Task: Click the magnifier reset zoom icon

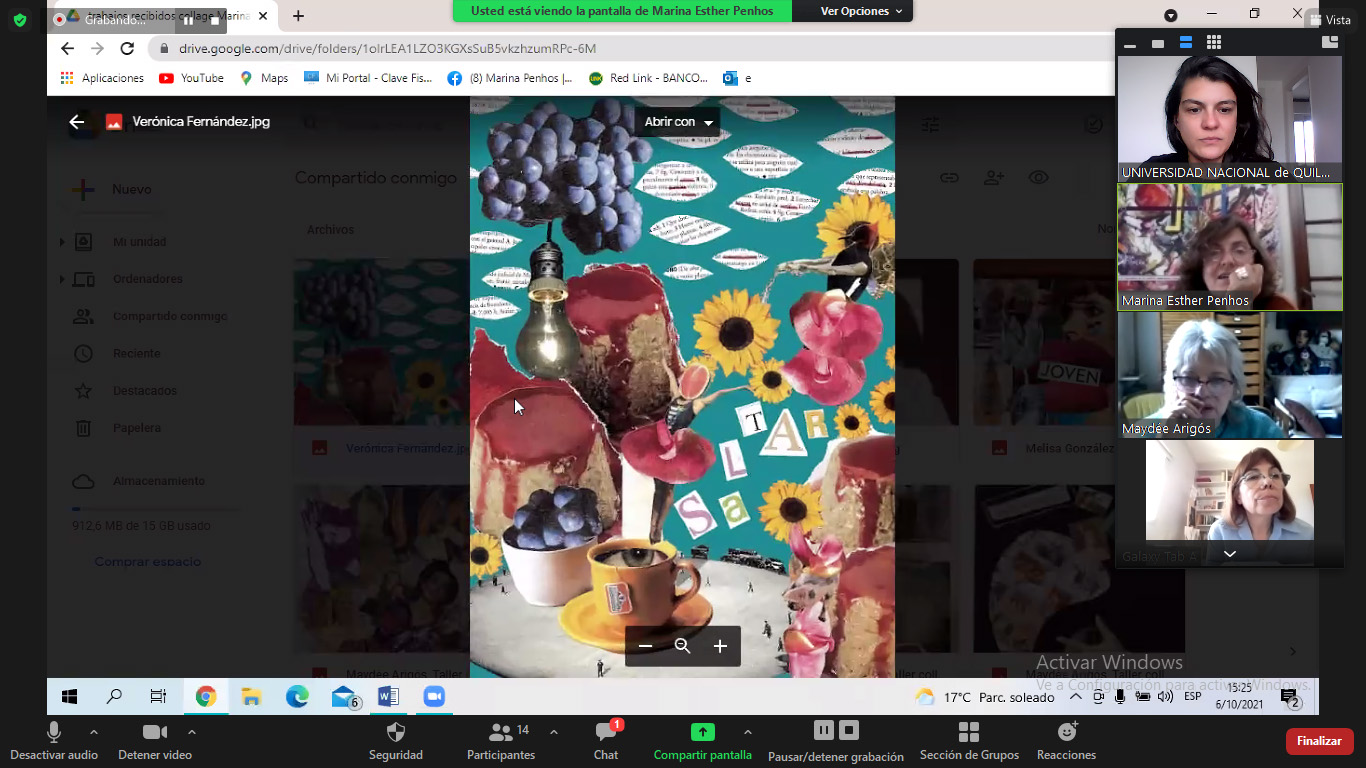Action: [682, 646]
